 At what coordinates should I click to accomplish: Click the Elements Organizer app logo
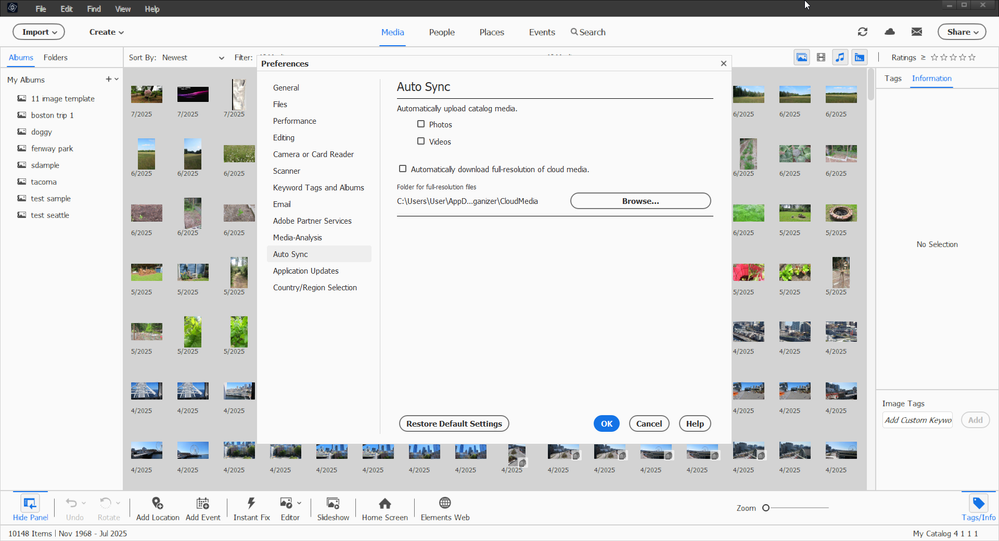point(12,8)
